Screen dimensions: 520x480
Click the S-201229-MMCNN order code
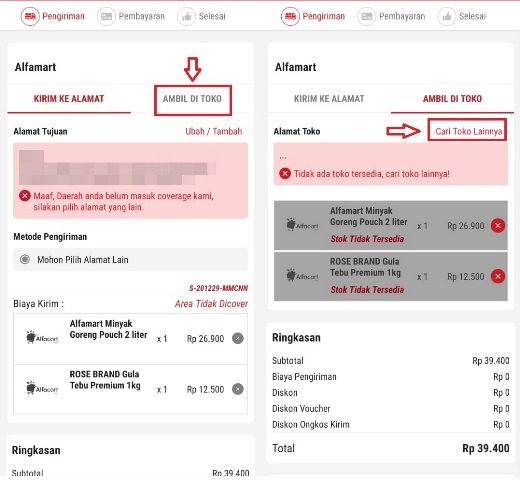point(218,288)
